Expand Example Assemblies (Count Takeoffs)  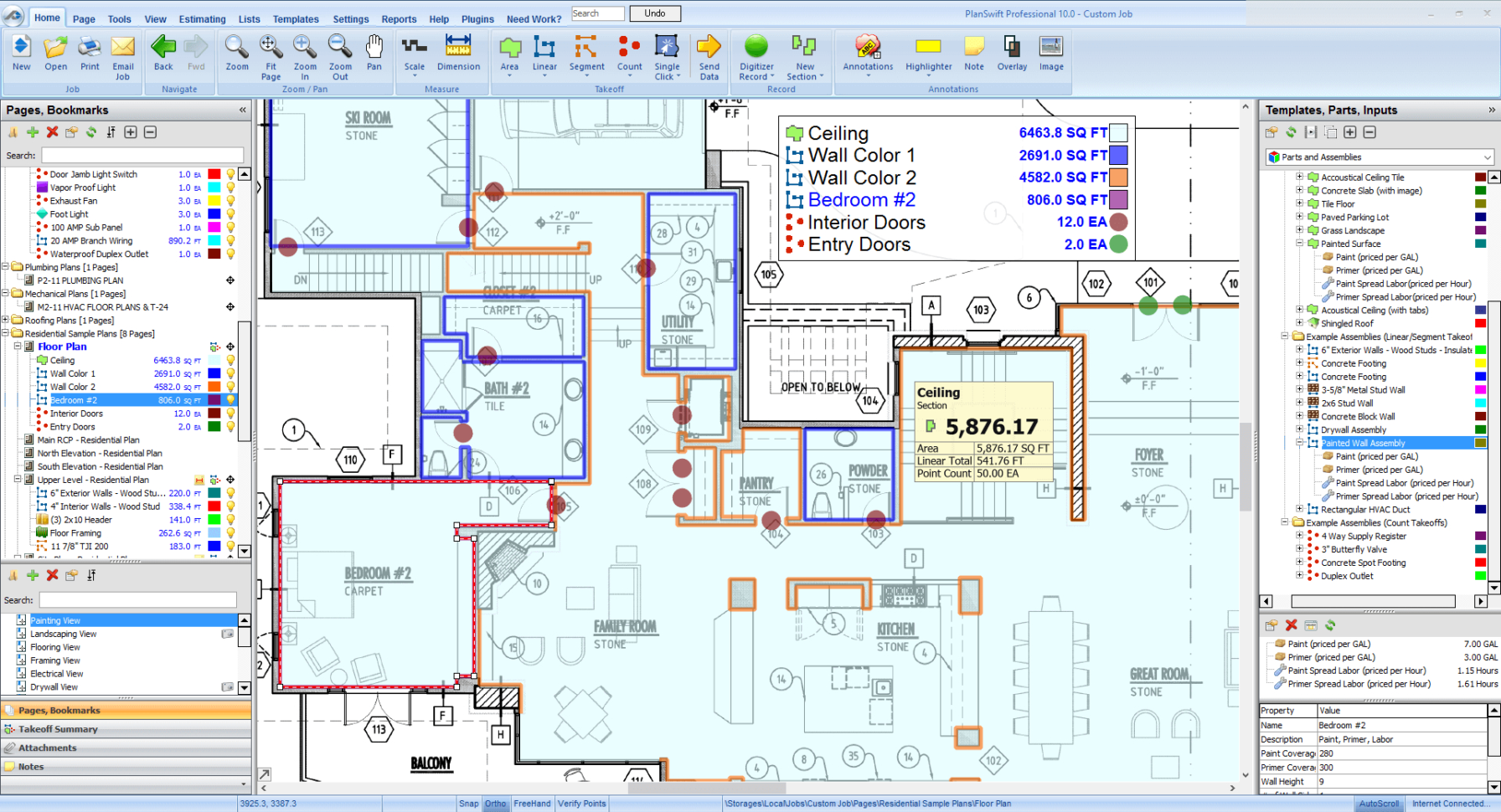(1286, 522)
